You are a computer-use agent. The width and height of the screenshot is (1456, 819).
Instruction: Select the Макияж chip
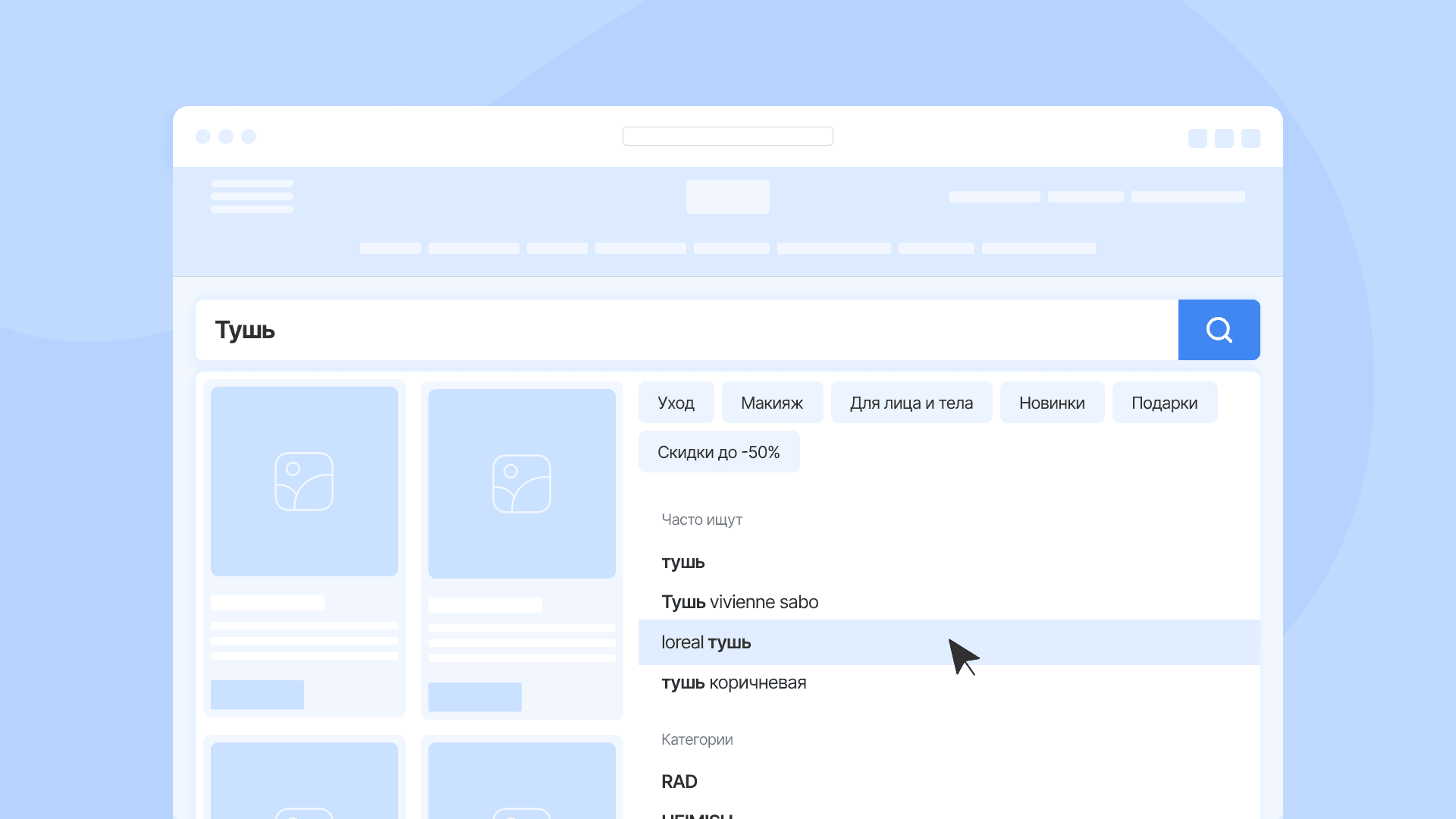coord(772,403)
